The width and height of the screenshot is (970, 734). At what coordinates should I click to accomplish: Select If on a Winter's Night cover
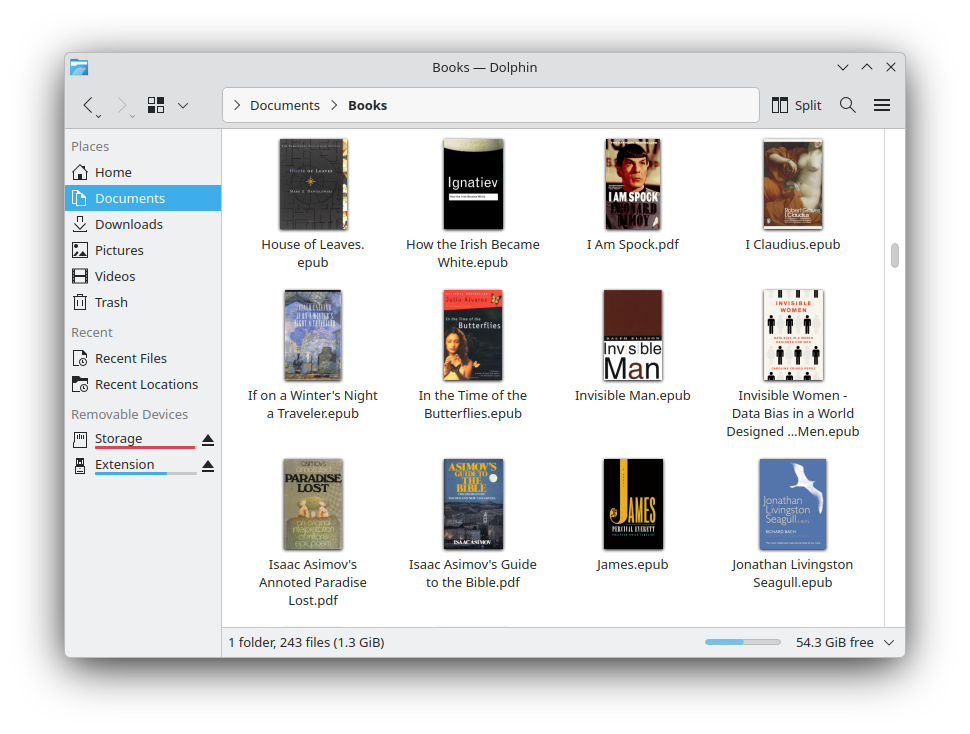tap(313, 335)
